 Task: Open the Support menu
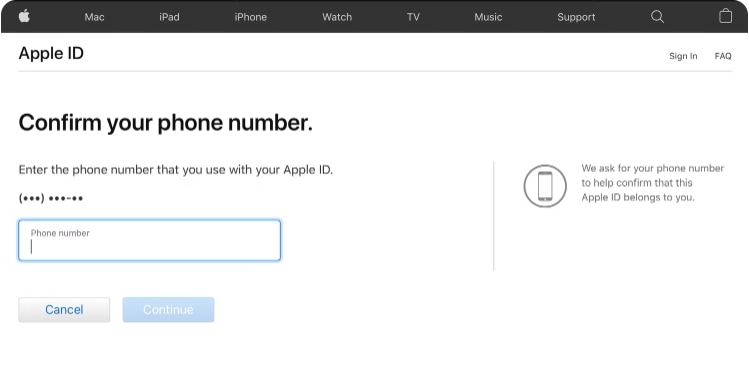[576, 17]
